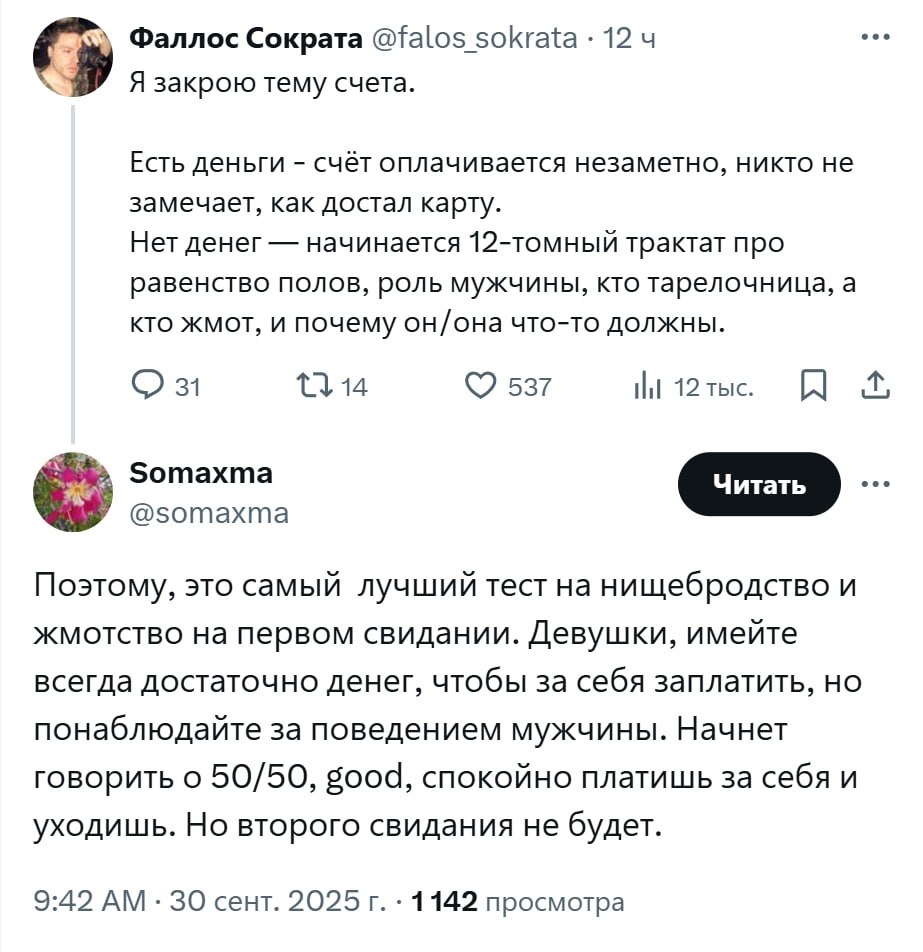
Task: Like the tweet with 537 likes
Action: click(483, 386)
